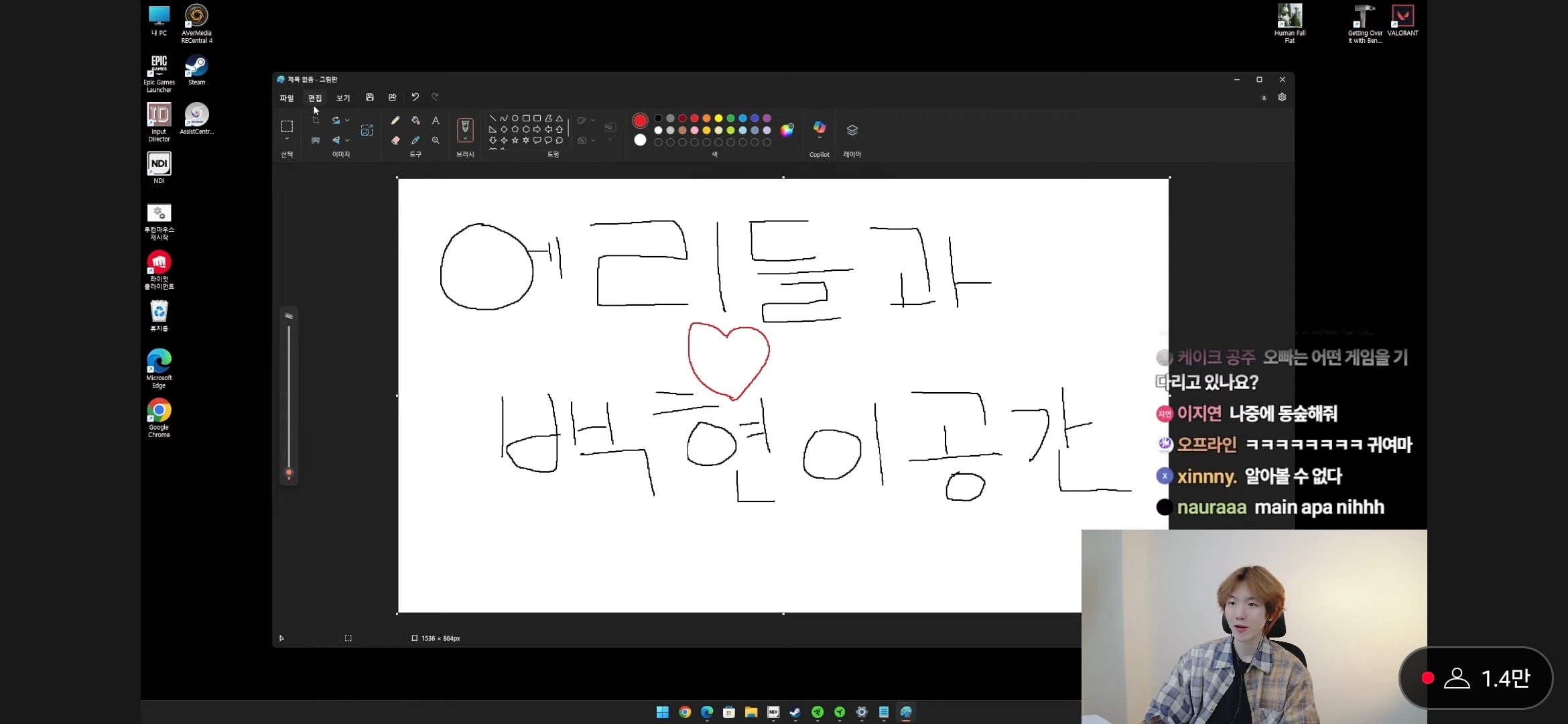Open the 파일 menu
1568x724 pixels.
click(287, 98)
